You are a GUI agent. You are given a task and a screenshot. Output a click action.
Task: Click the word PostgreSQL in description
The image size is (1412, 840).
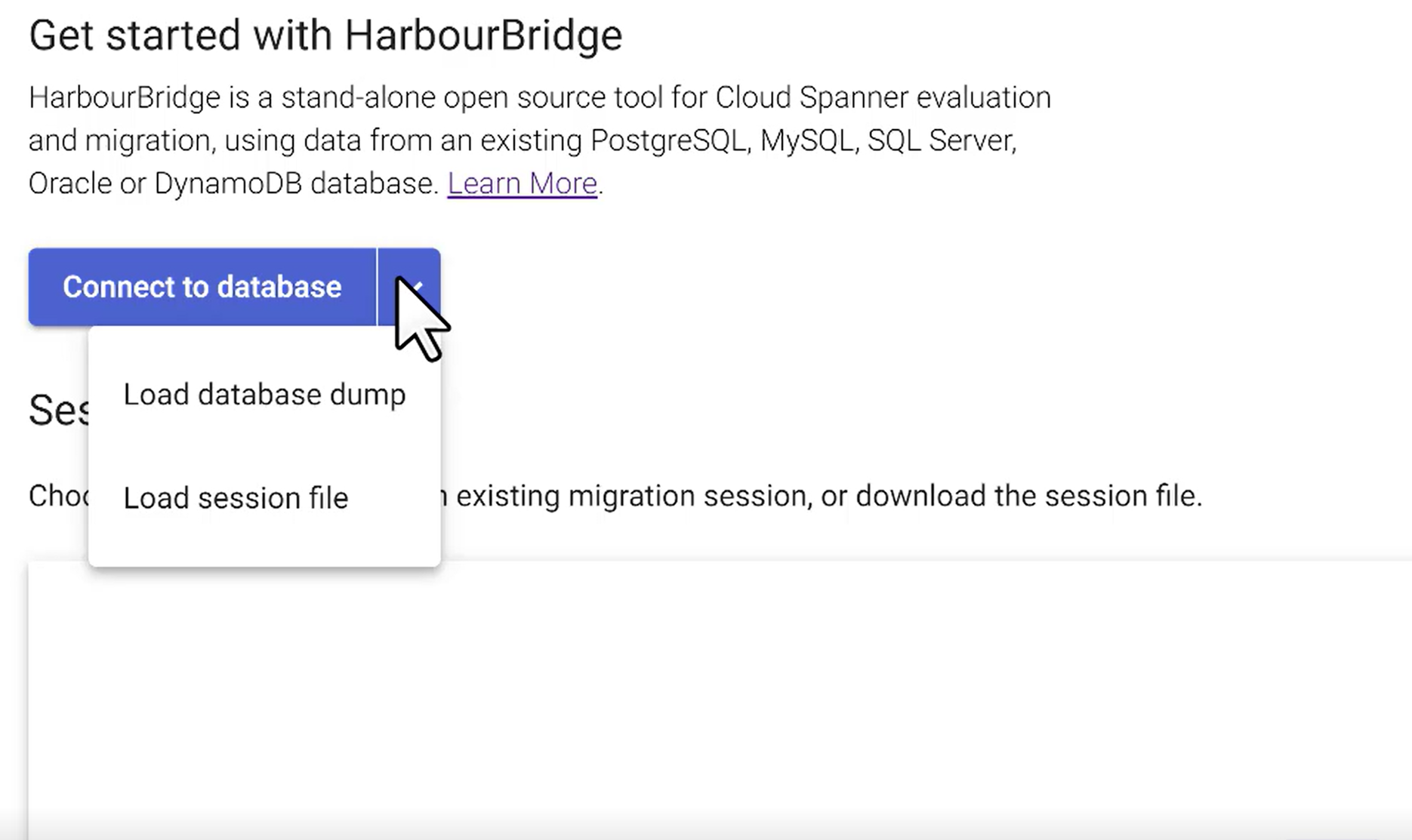669,140
